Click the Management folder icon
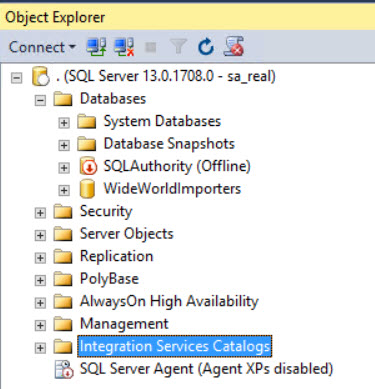The image size is (375, 389). tap(63, 324)
